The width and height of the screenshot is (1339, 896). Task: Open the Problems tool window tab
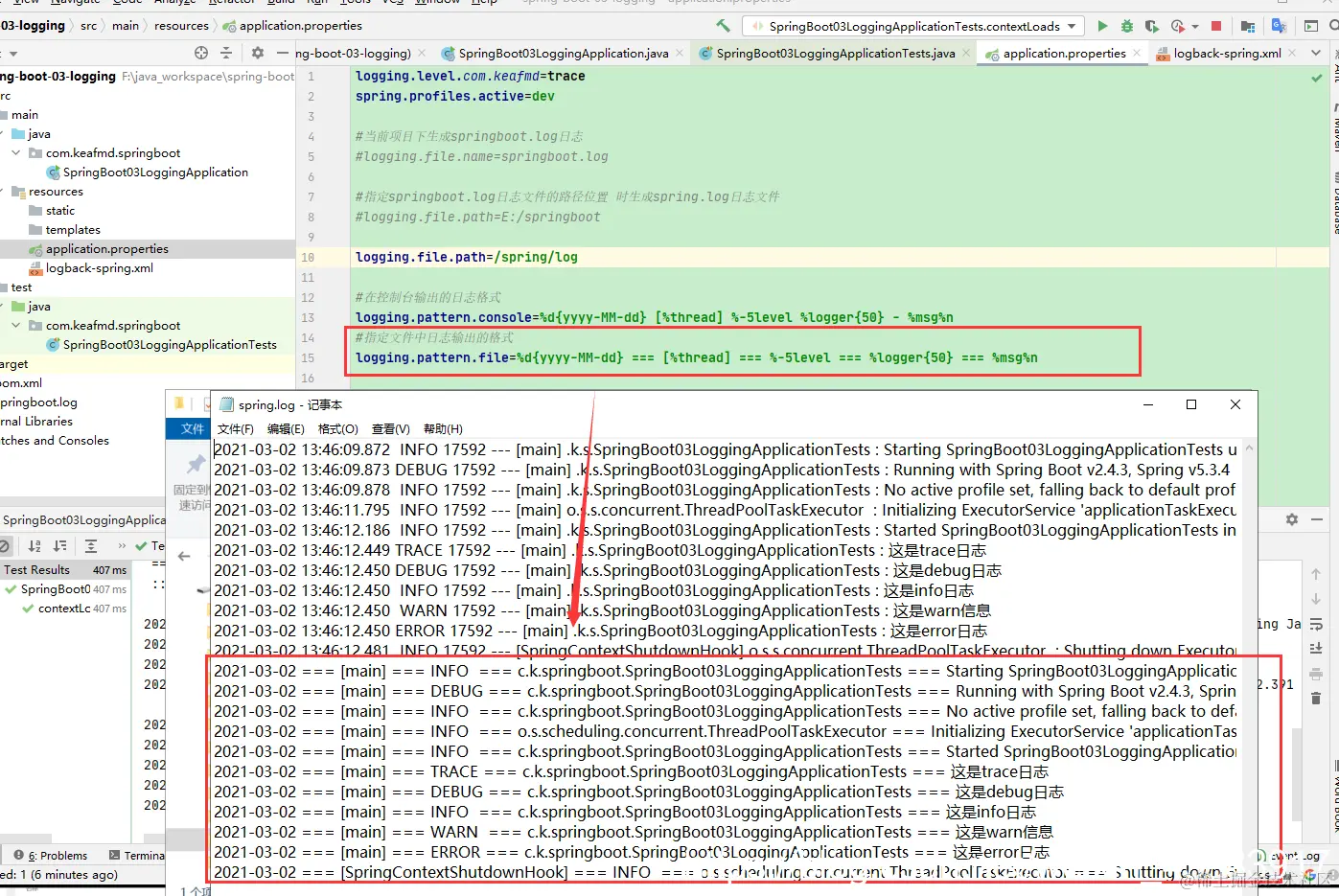pyautogui.click(x=50, y=856)
